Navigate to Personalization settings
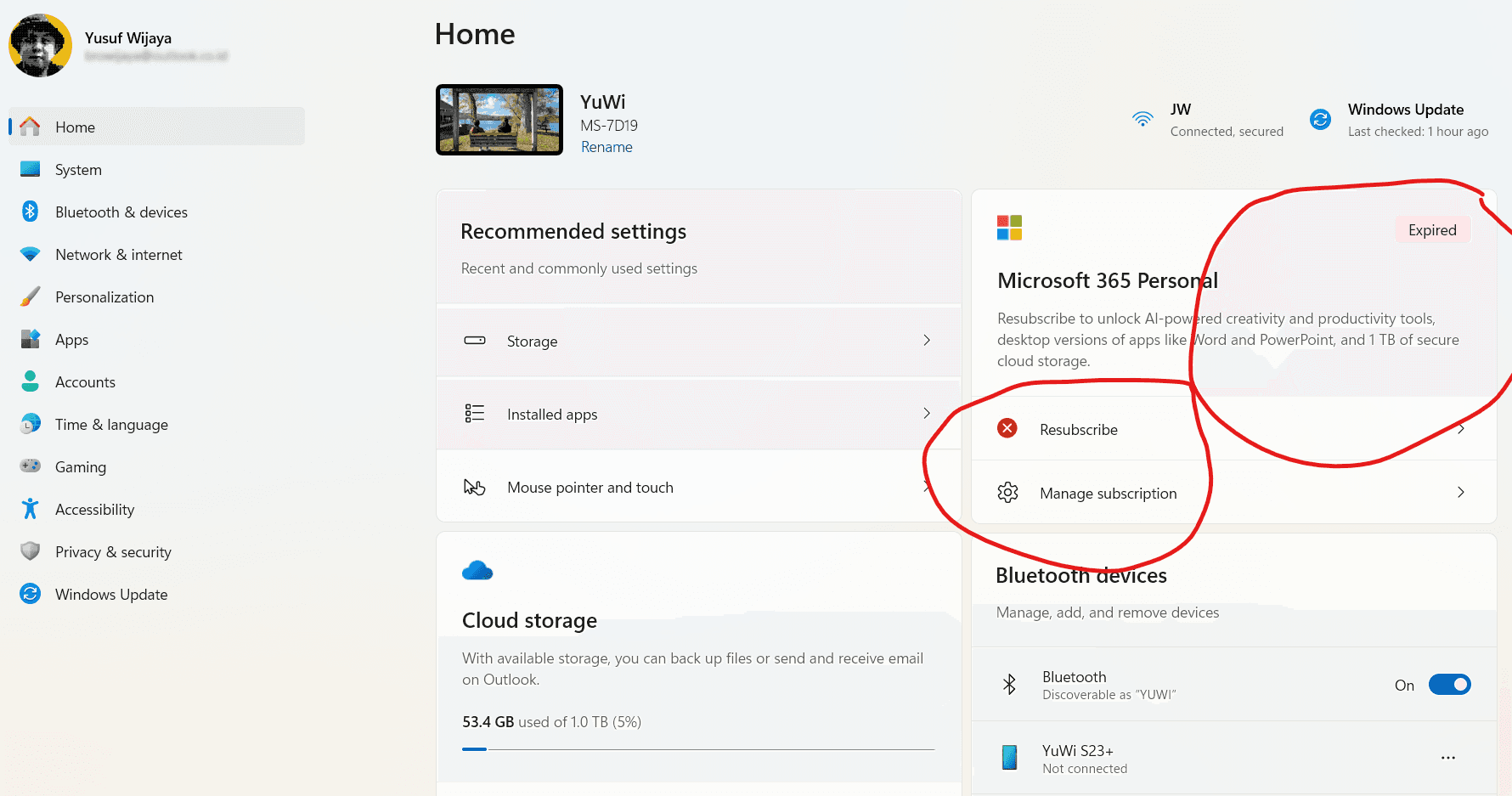This screenshot has width=1512, height=796. [x=156, y=296]
